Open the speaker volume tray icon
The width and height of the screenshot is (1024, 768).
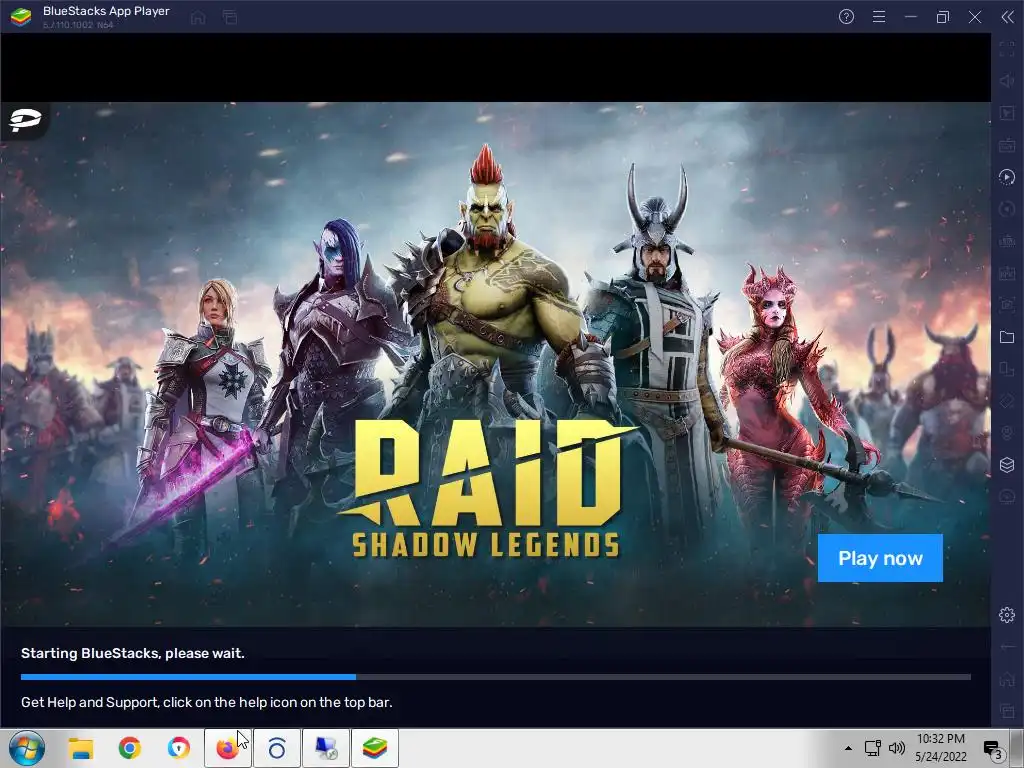pyautogui.click(x=897, y=748)
